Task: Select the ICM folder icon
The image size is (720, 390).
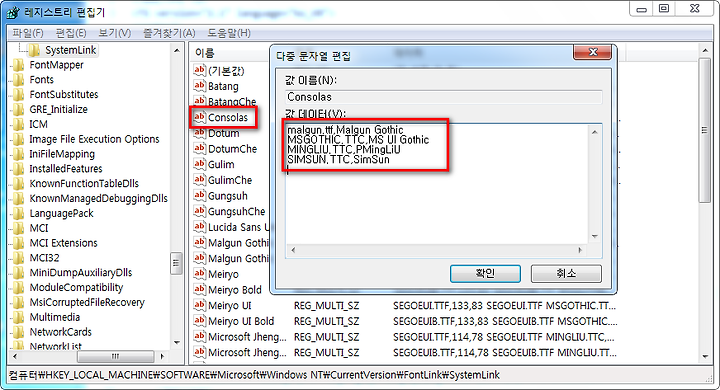Action: [19, 124]
